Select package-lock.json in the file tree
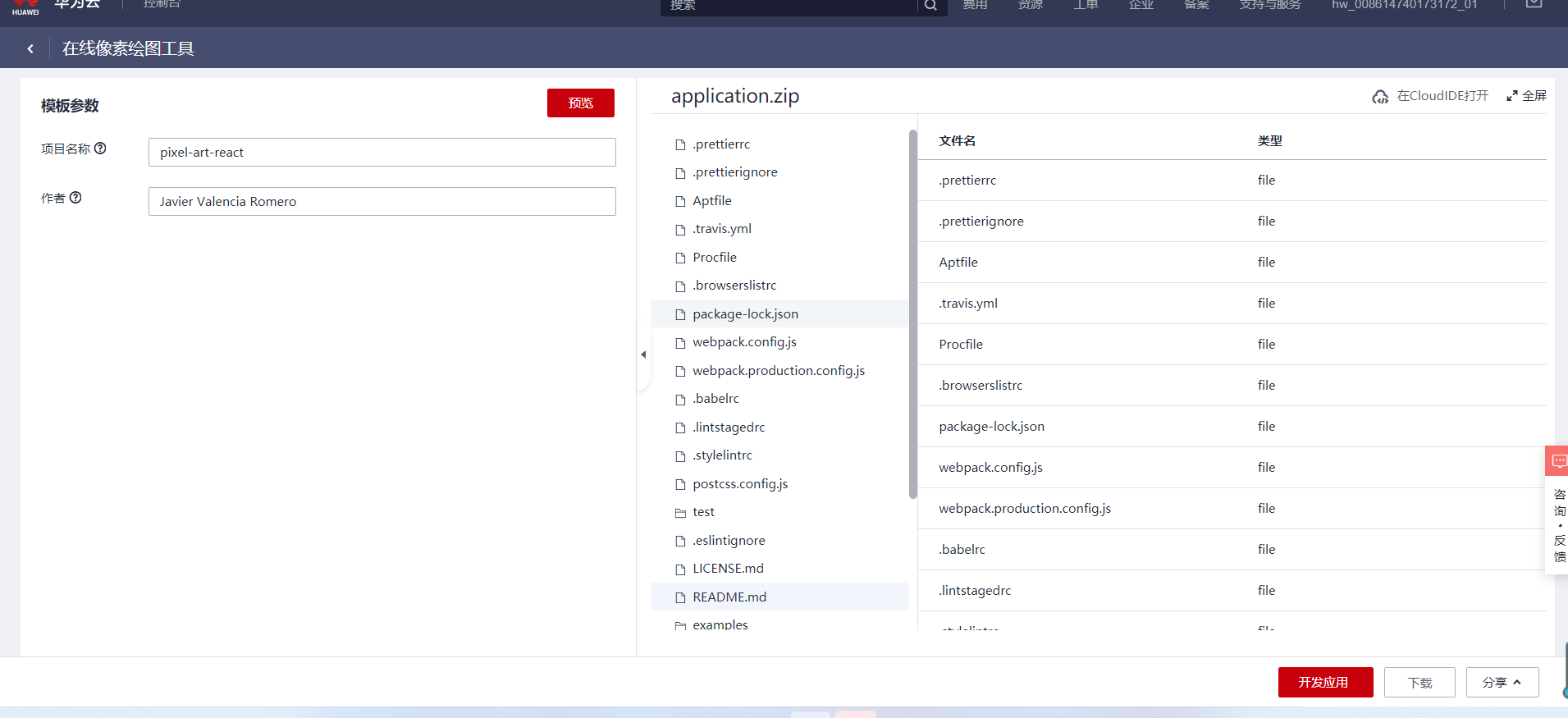Viewport: 1568px width, 718px height. click(x=779, y=313)
